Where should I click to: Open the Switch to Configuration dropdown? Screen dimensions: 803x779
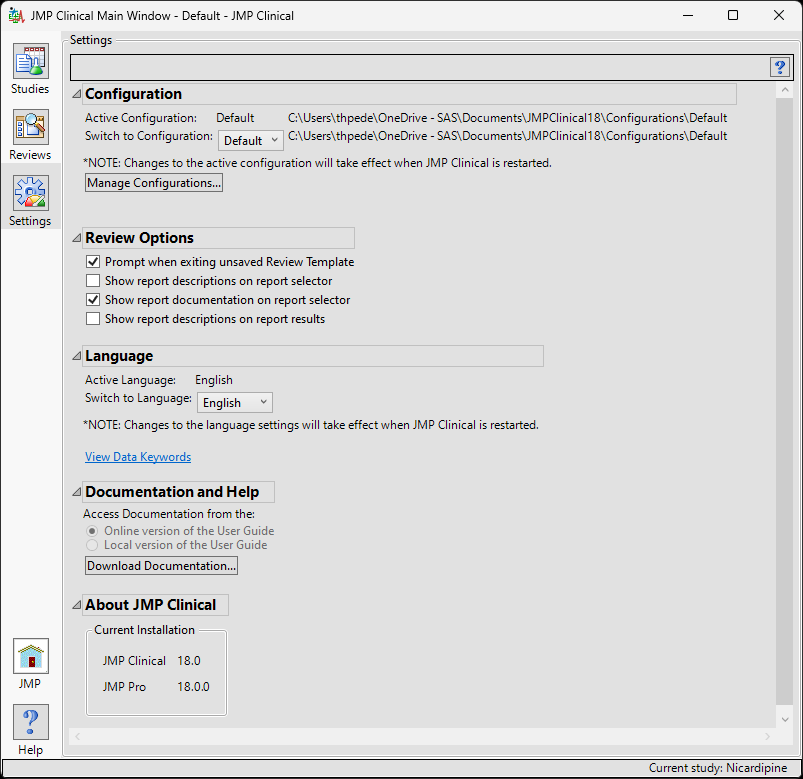click(251, 140)
